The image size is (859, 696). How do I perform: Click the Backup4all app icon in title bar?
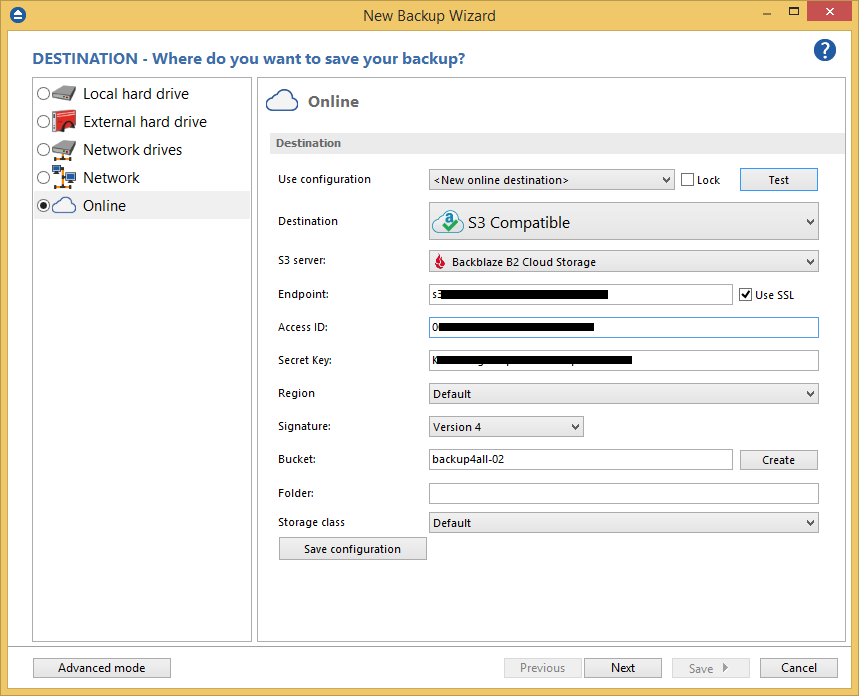18,15
